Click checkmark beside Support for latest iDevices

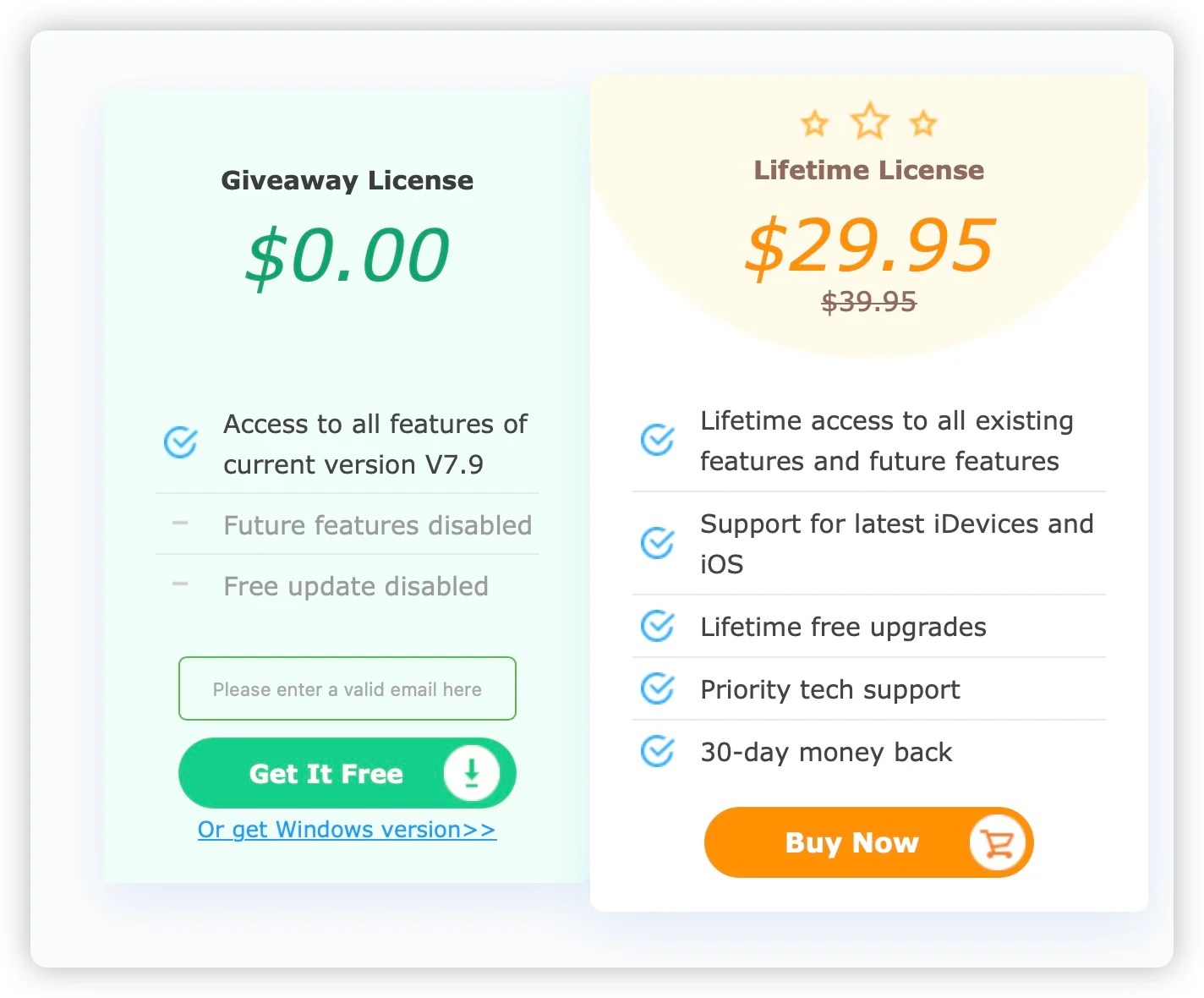(x=657, y=542)
